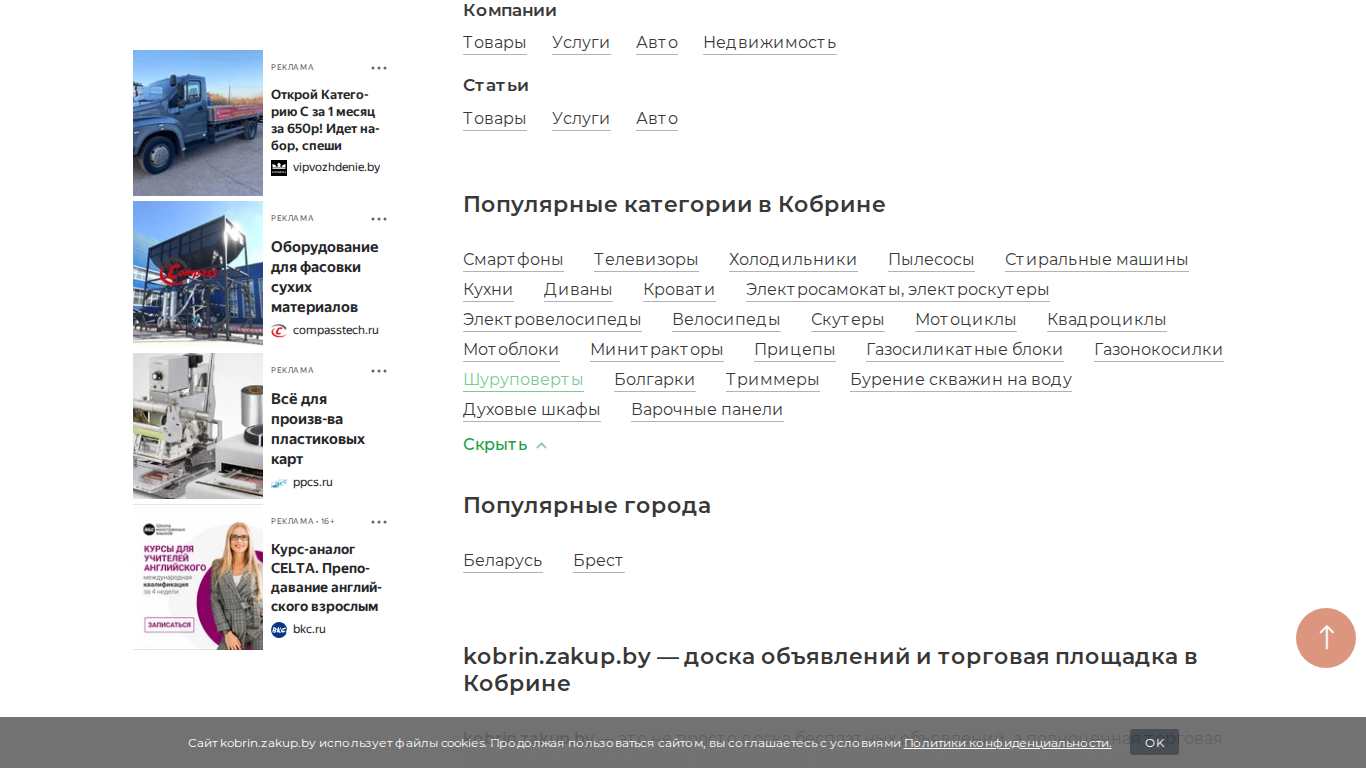This screenshot has height=768, width=1366.
Task: Open the Велосипеды category
Action: point(726,320)
